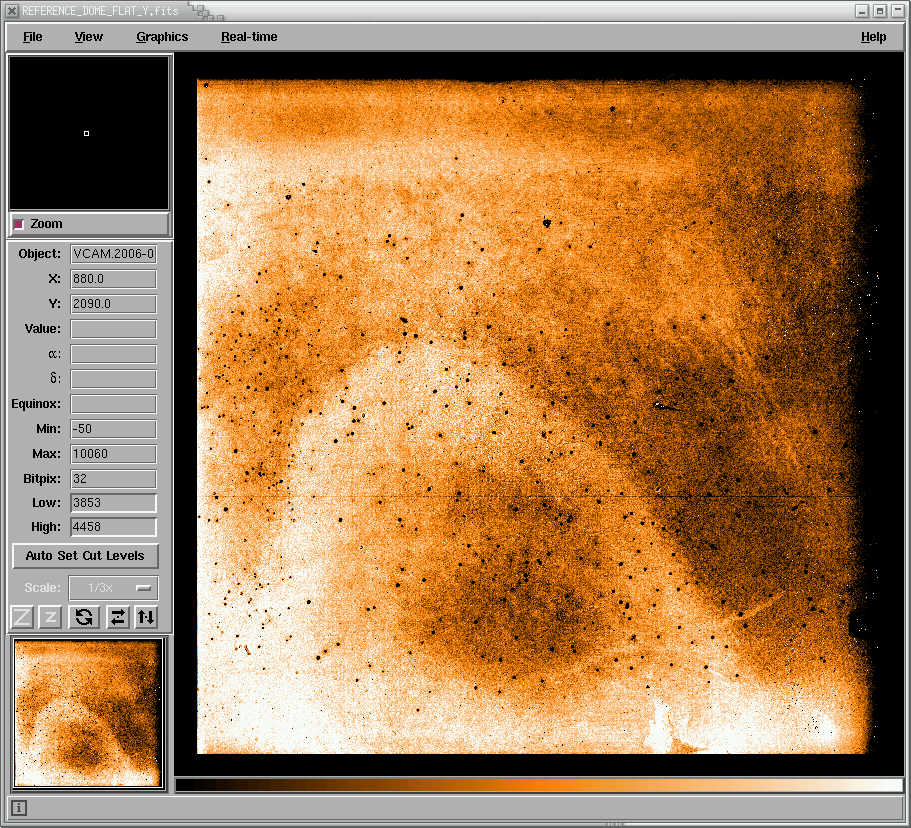Click the Equinox field
Viewport: 911px width, 828px height.
tap(113, 404)
